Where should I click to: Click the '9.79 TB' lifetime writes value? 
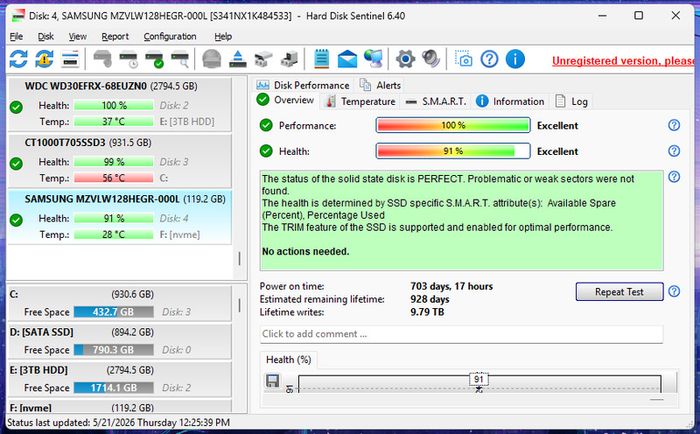pyautogui.click(x=427, y=312)
